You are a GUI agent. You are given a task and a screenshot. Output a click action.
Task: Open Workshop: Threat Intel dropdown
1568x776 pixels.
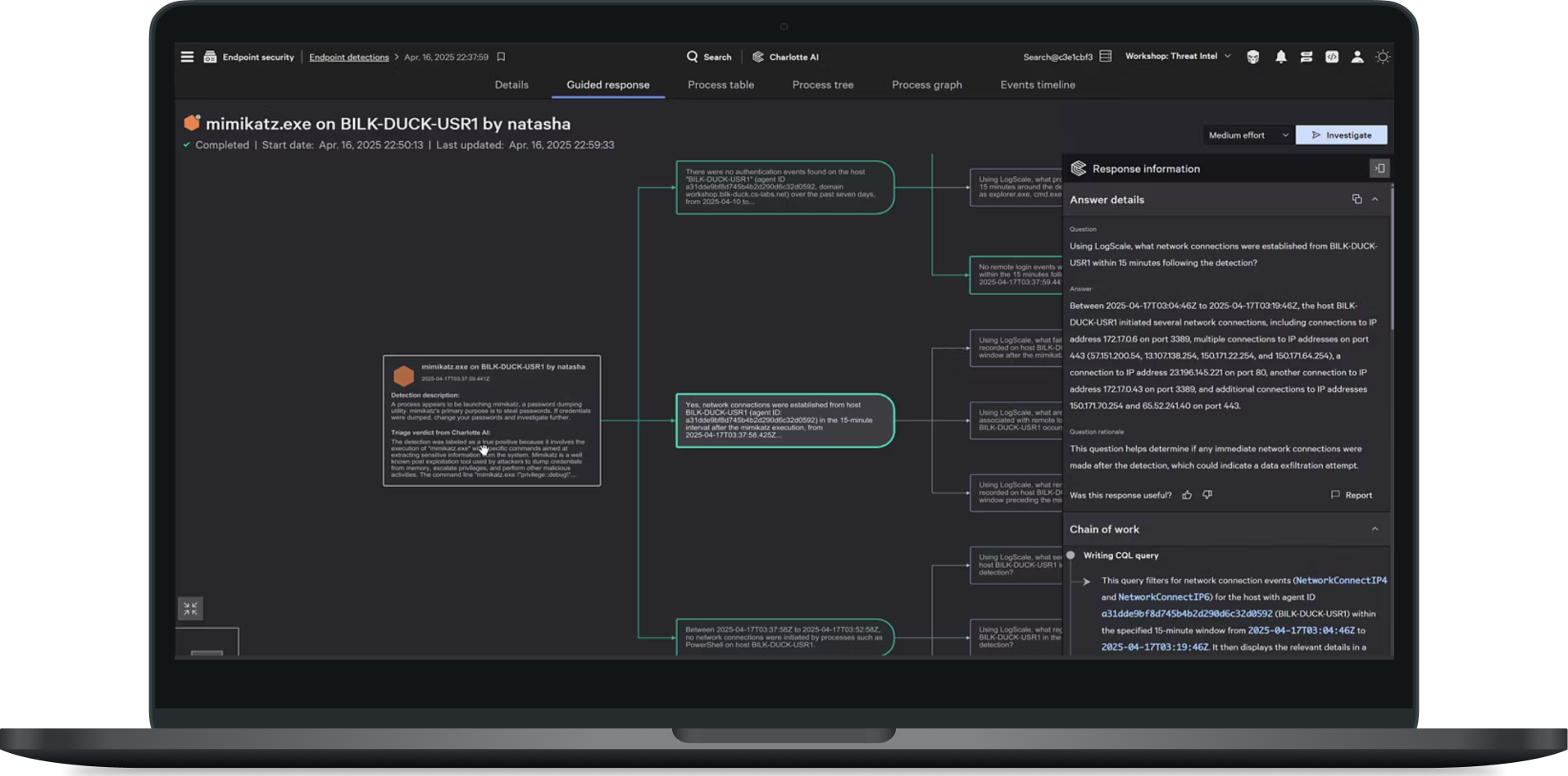[1178, 57]
